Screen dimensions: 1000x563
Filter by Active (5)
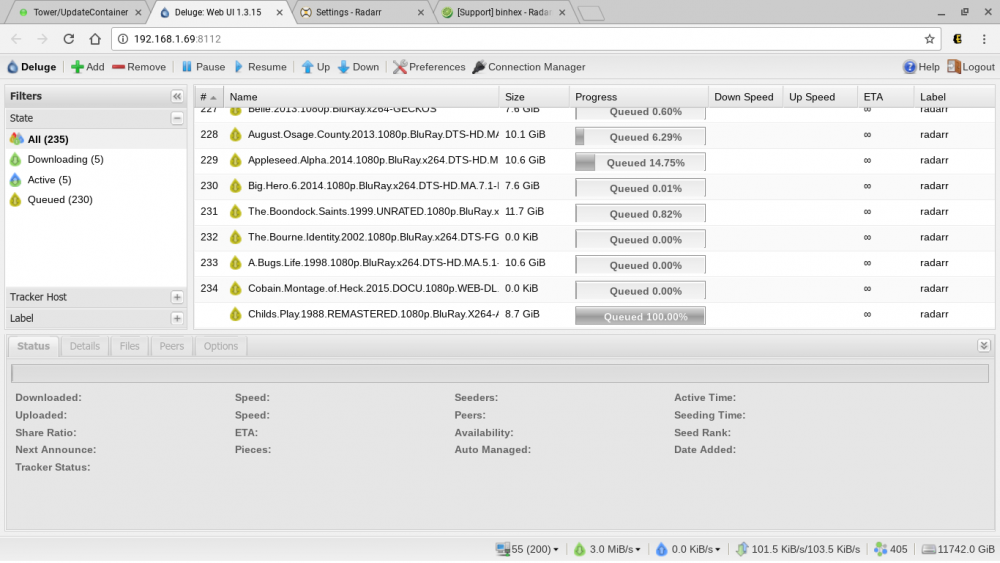(x=96, y=180)
